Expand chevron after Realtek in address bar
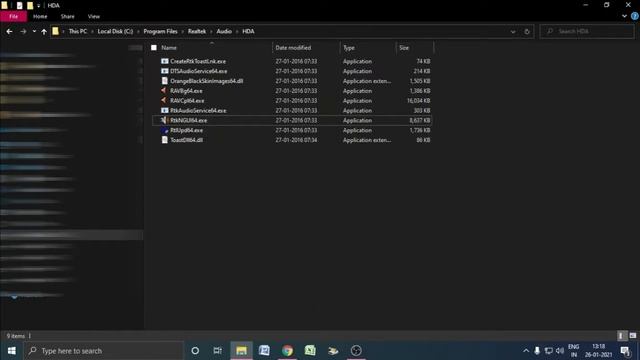 pyautogui.click(x=211, y=31)
